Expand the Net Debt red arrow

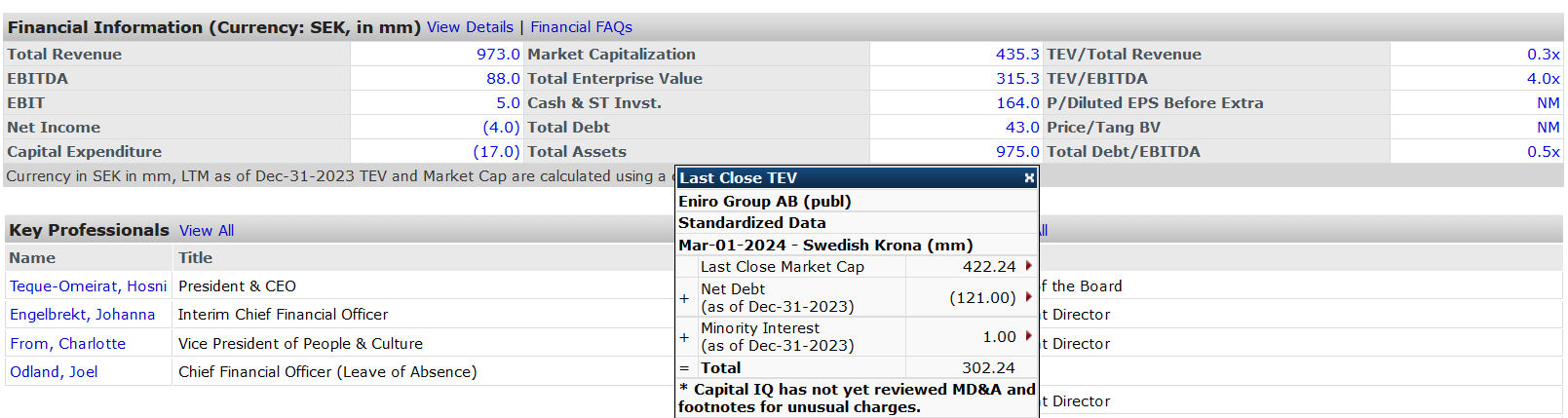tap(1028, 297)
